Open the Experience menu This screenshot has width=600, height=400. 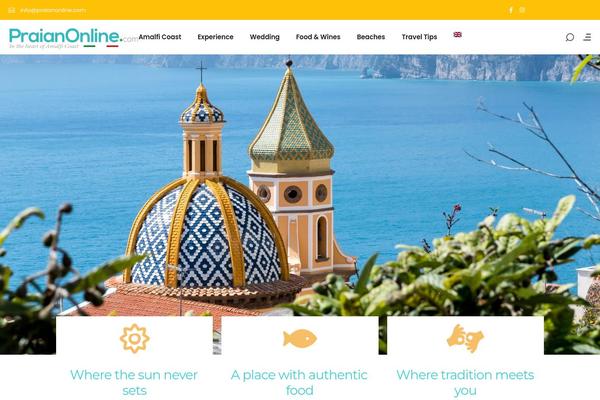pyautogui.click(x=215, y=37)
